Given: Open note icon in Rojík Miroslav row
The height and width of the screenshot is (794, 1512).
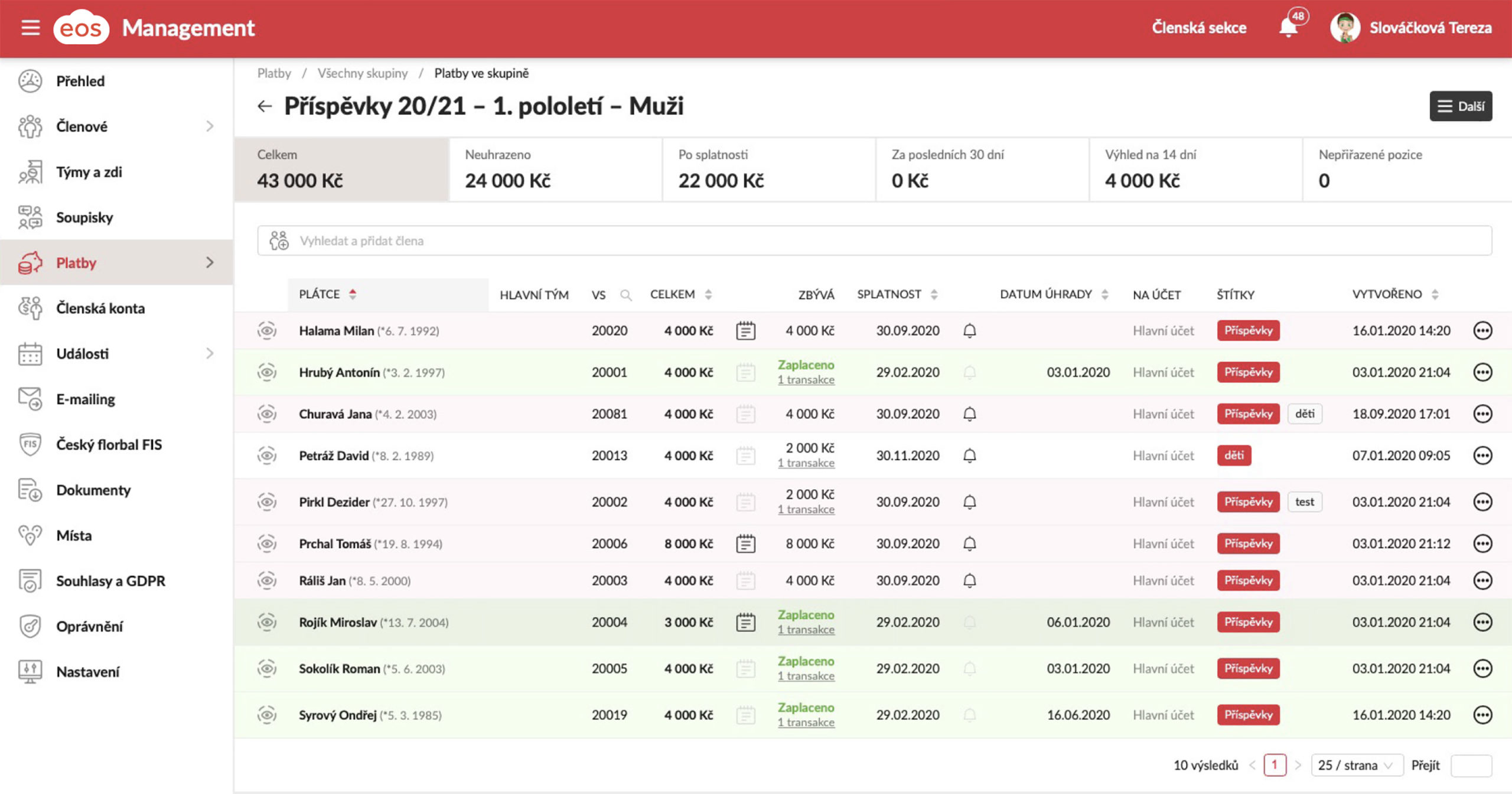Looking at the screenshot, I should (x=745, y=622).
